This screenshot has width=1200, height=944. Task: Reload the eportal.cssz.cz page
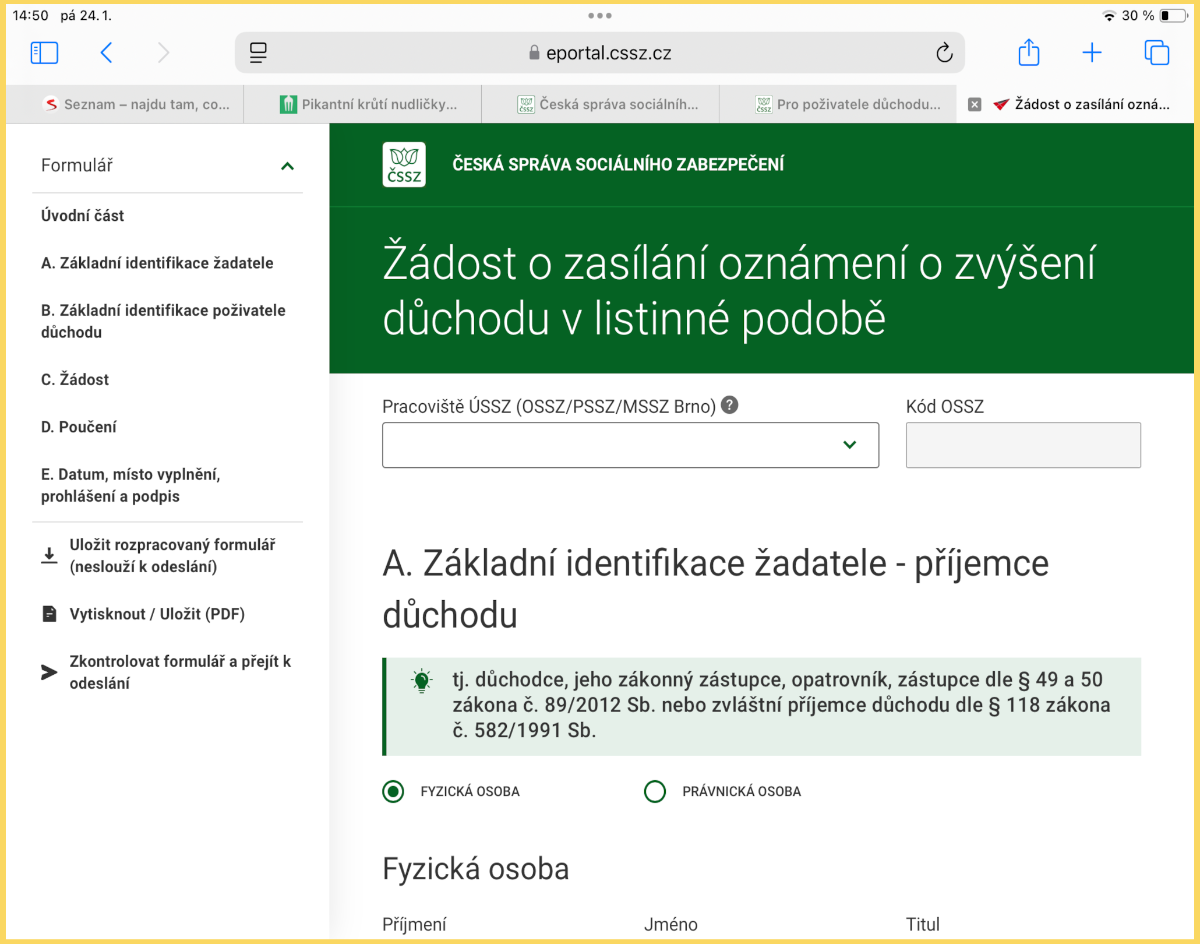pos(943,53)
